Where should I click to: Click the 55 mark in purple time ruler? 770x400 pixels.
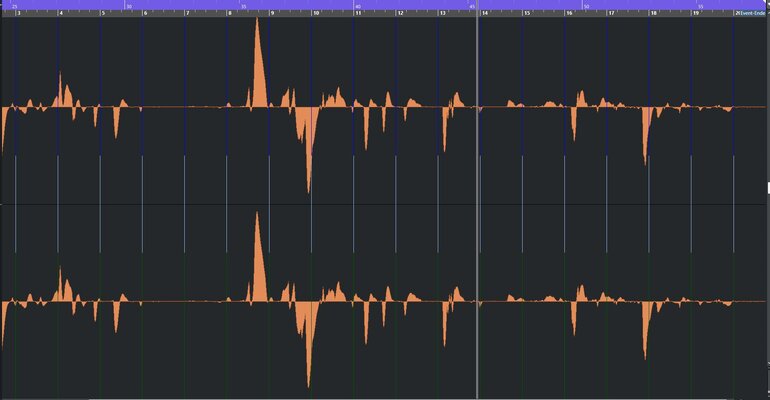(x=701, y=7)
